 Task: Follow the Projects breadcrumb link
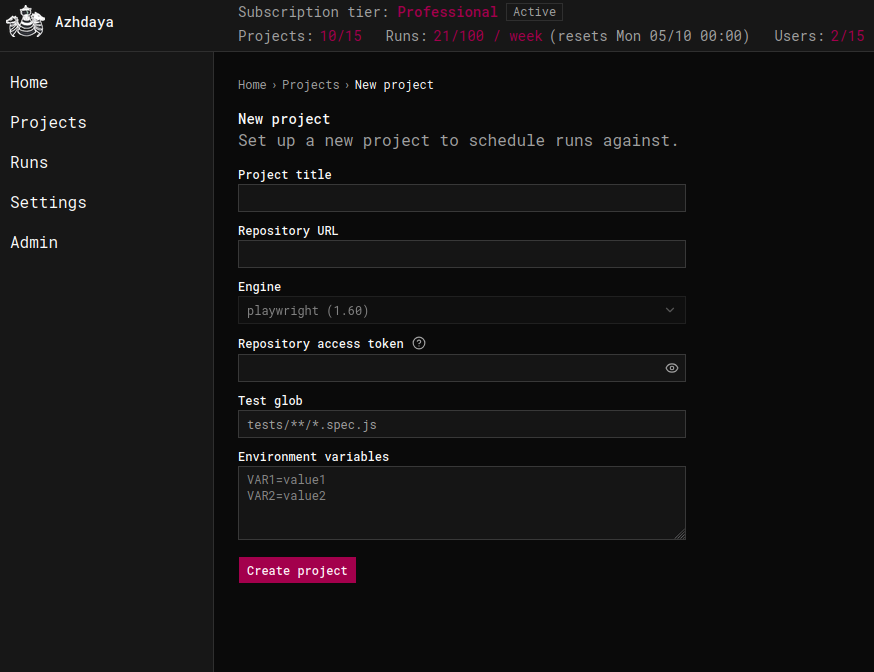point(310,85)
